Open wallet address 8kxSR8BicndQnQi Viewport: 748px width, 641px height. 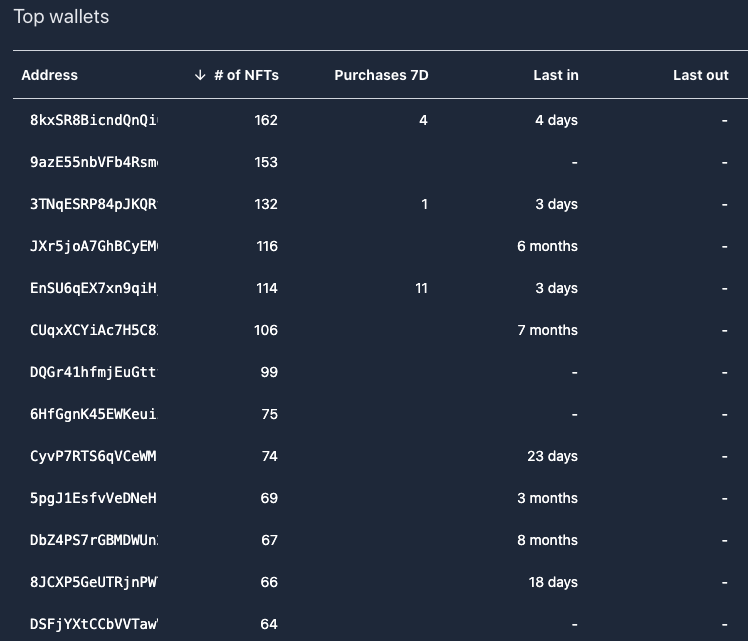click(94, 120)
